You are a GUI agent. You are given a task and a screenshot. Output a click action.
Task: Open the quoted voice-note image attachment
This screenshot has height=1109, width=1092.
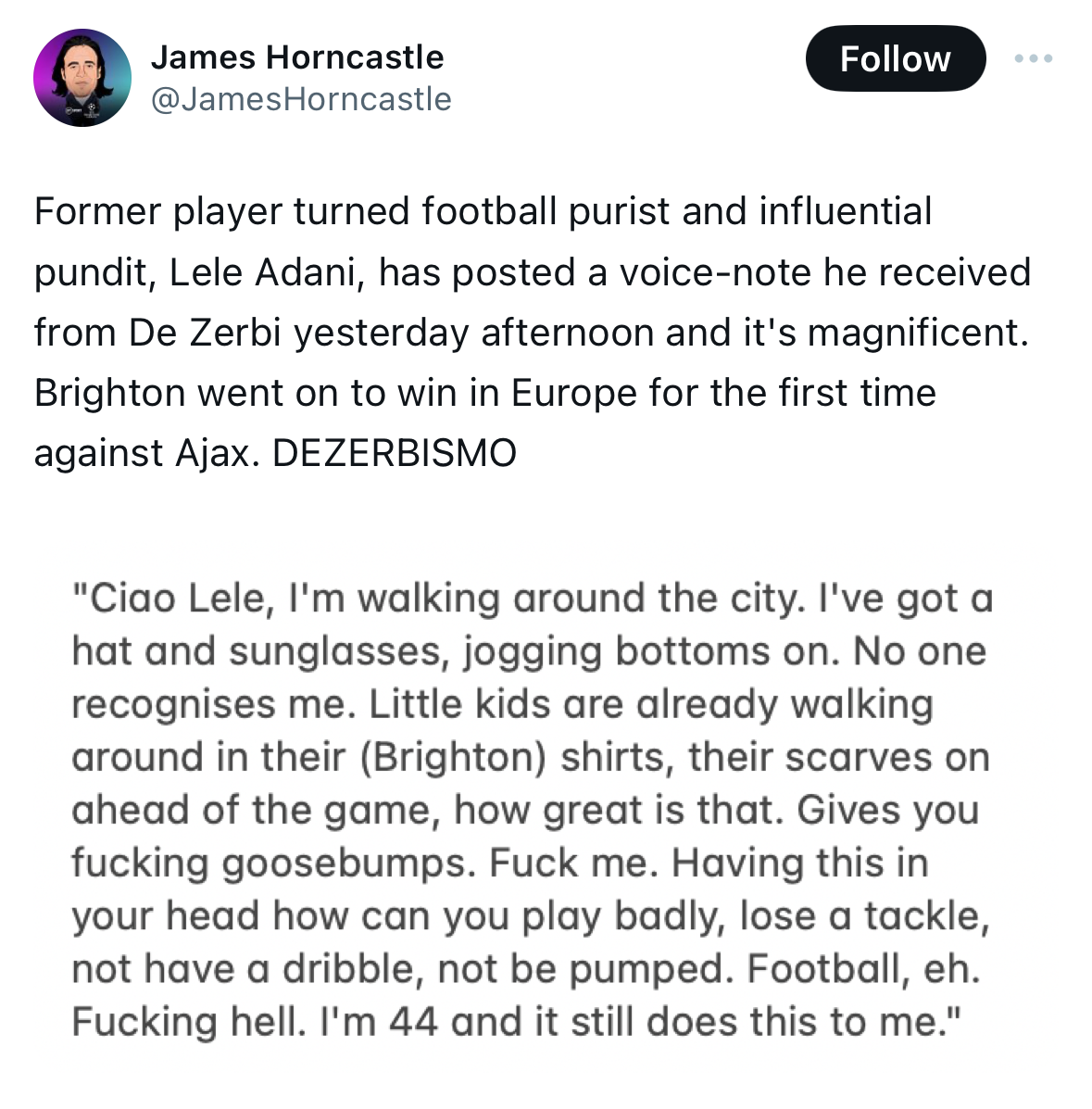coord(532,809)
